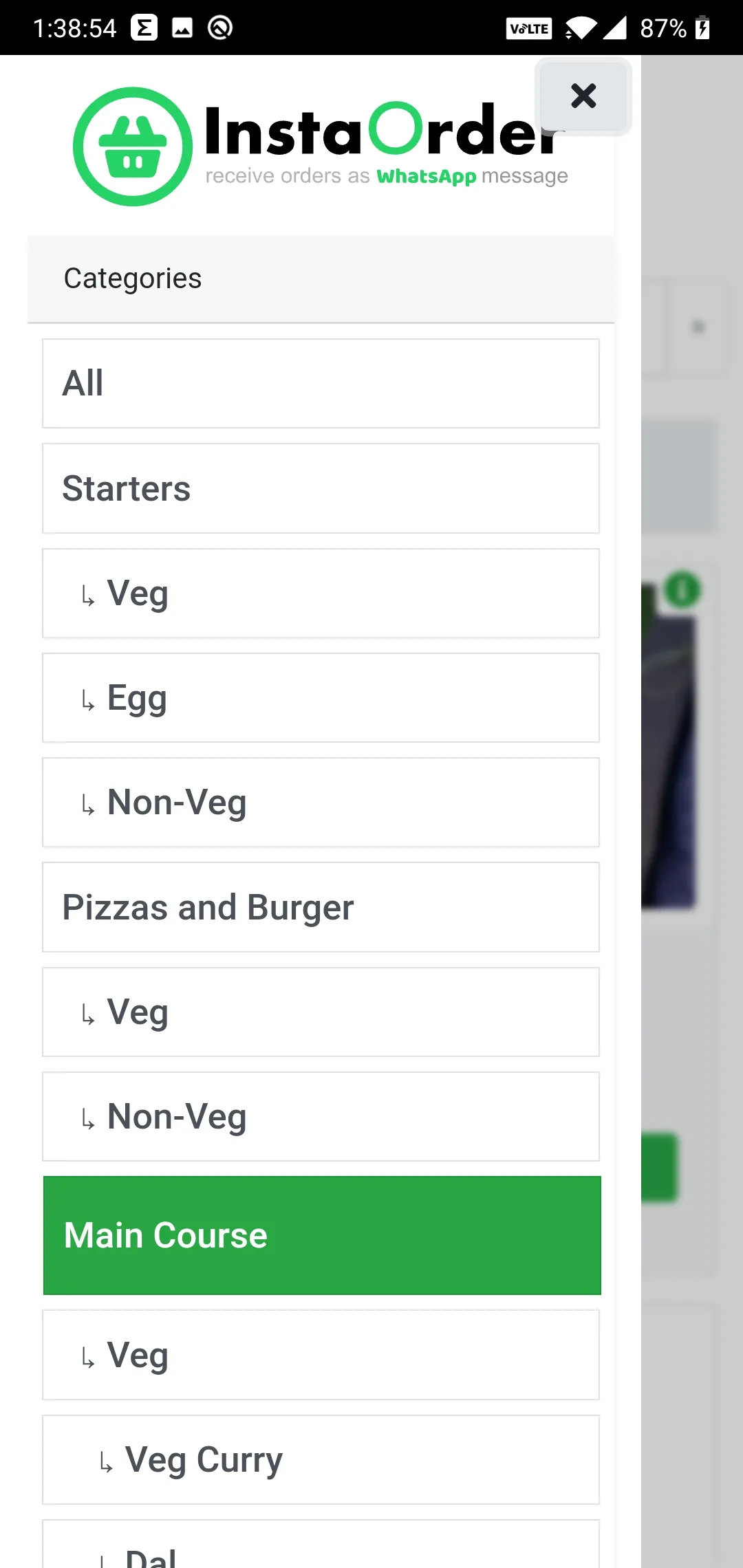Open the Veg Curry subcategory
This screenshot has height=1568, width=743.
321,1459
